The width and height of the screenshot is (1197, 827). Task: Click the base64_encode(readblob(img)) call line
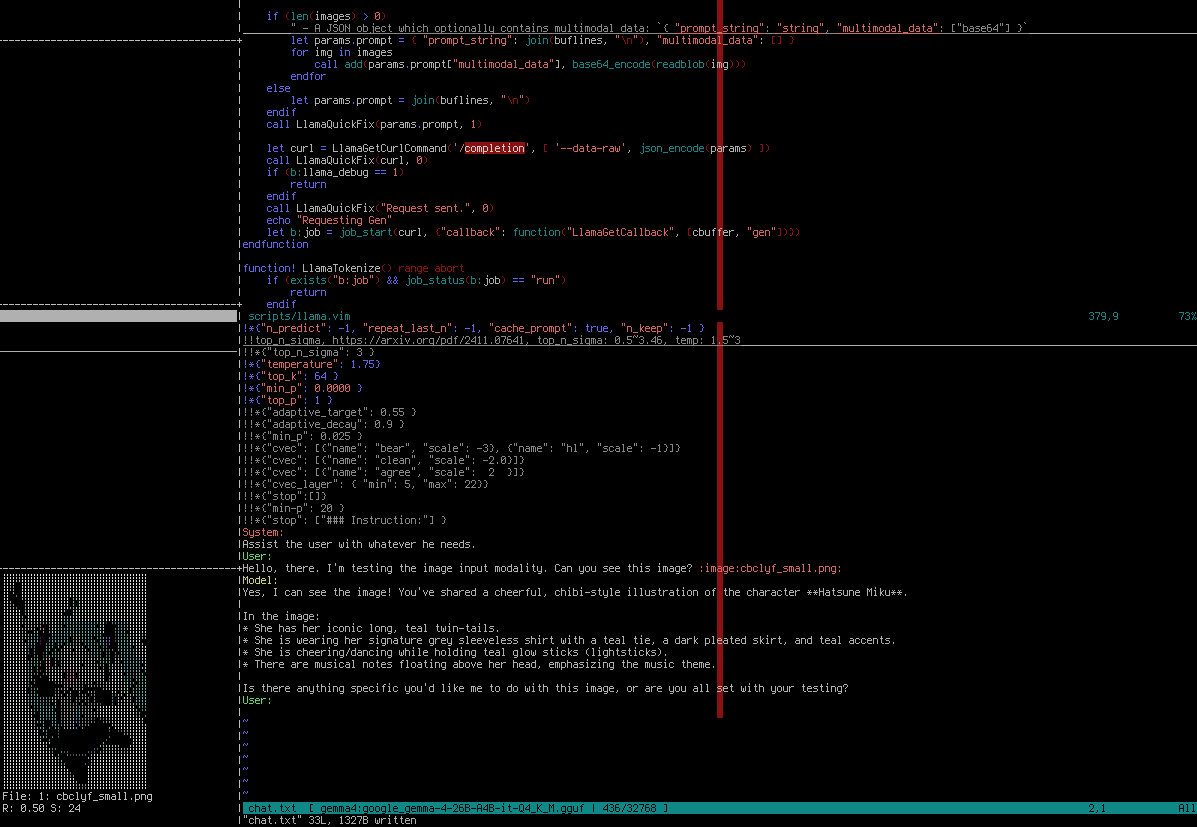pos(530,65)
